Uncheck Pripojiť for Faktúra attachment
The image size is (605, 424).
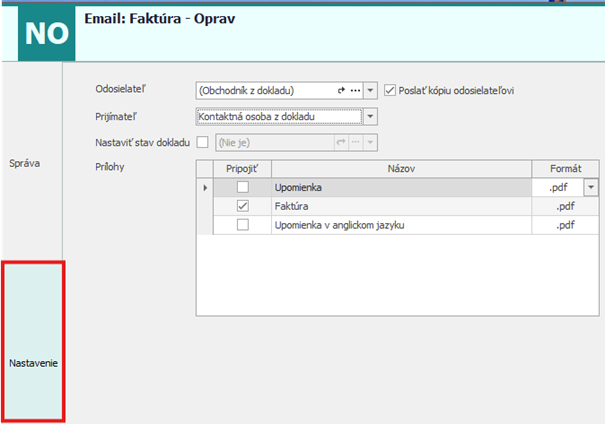click(241, 206)
